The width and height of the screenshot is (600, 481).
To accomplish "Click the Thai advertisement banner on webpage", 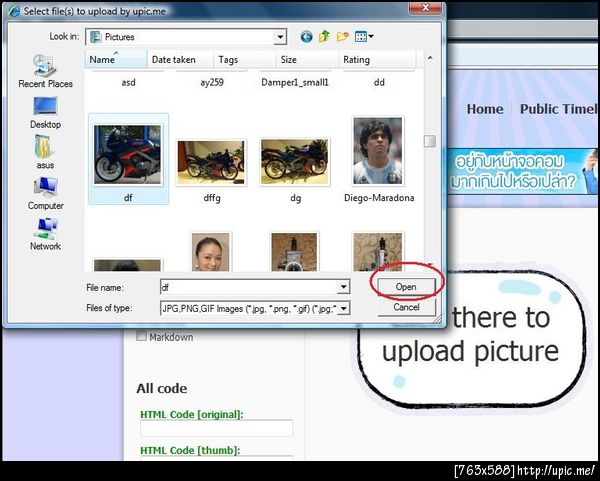I will (x=522, y=172).
